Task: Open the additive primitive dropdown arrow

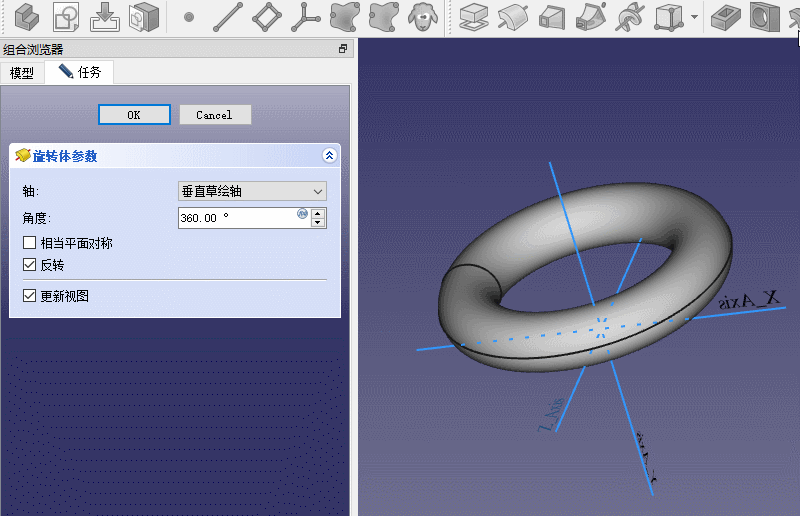Action: (694, 17)
